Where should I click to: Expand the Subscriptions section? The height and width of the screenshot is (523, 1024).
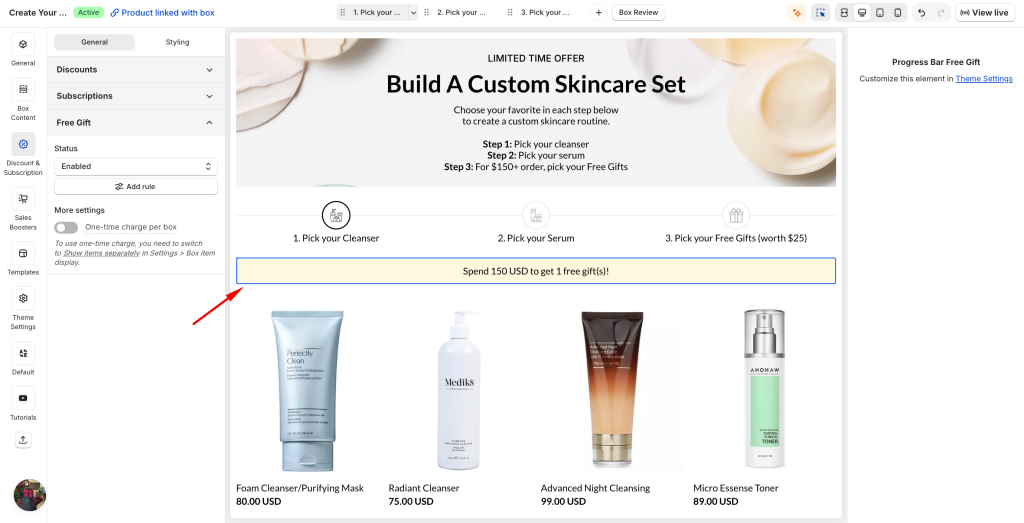135,96
